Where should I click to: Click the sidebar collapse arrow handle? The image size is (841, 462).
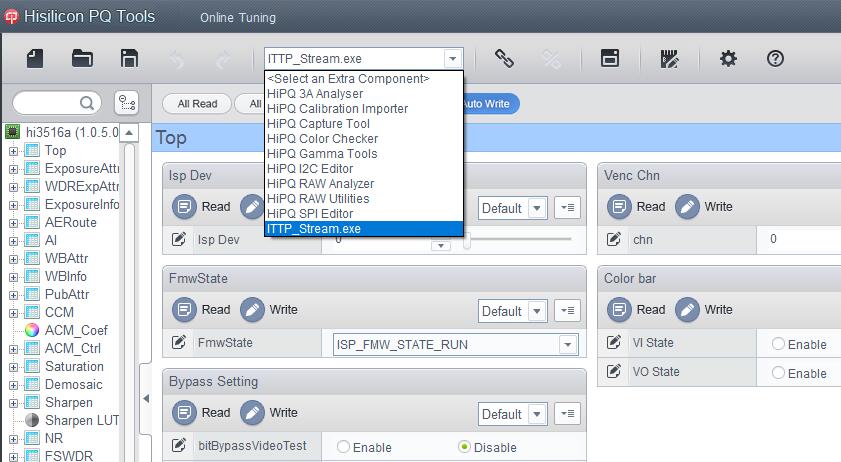click(x=146, y=399)
